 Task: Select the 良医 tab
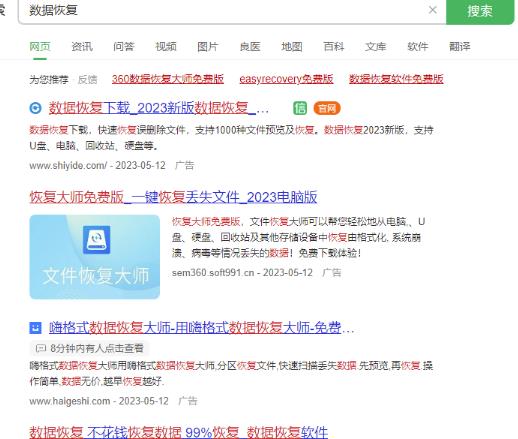pos(250,46)
